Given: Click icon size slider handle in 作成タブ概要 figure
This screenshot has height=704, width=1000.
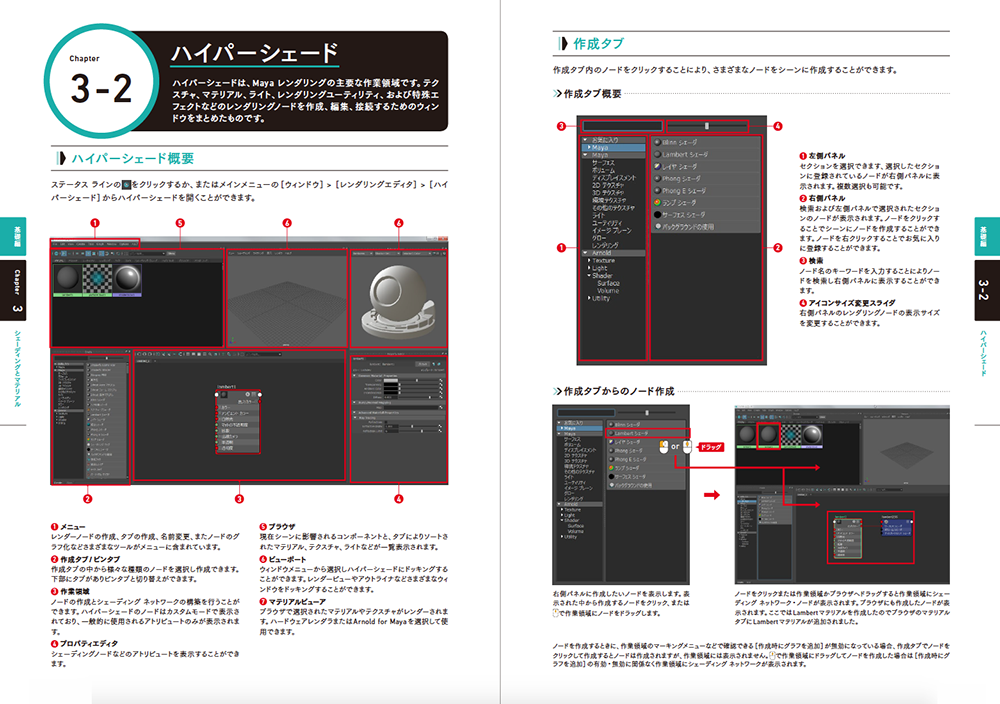Looking at the screenshot, I should [x=707, y=127].
